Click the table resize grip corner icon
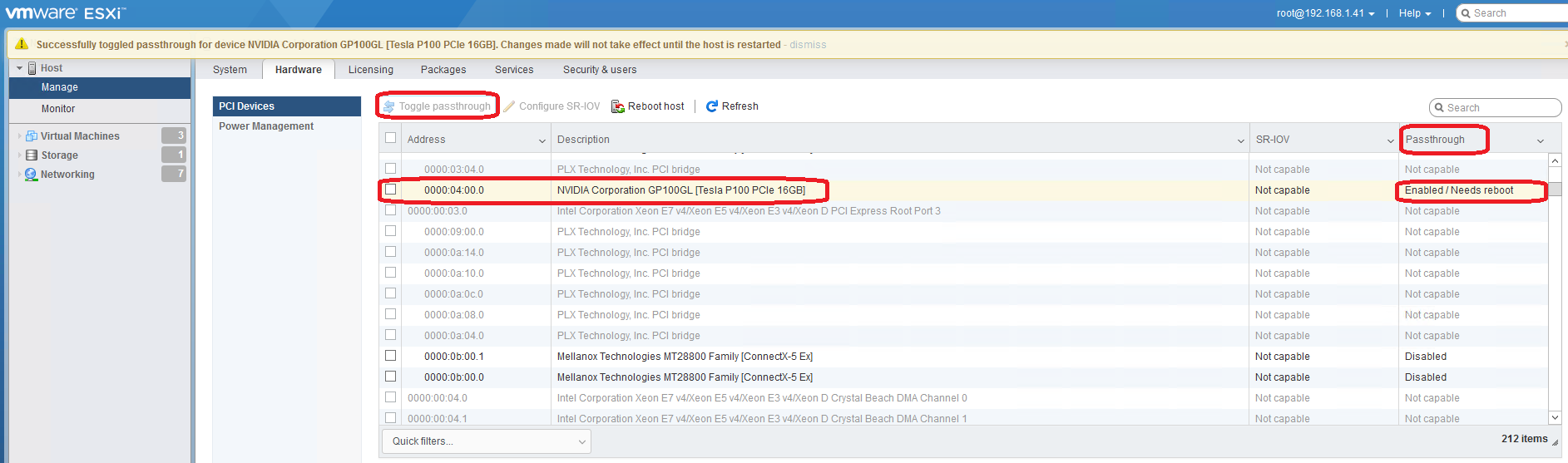 (1556, 443)
